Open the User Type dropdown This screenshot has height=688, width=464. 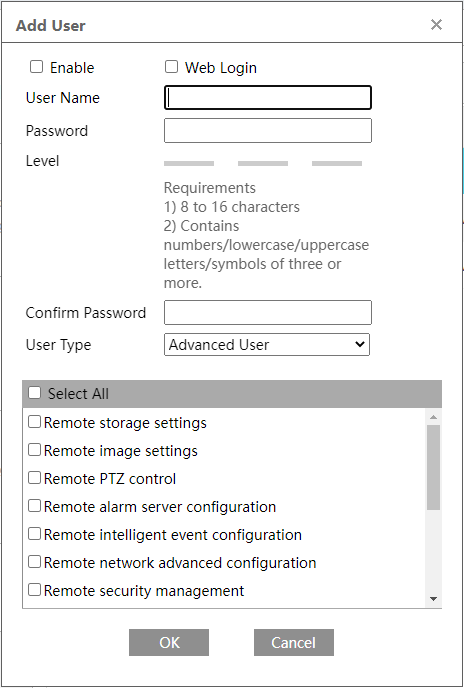267,344
